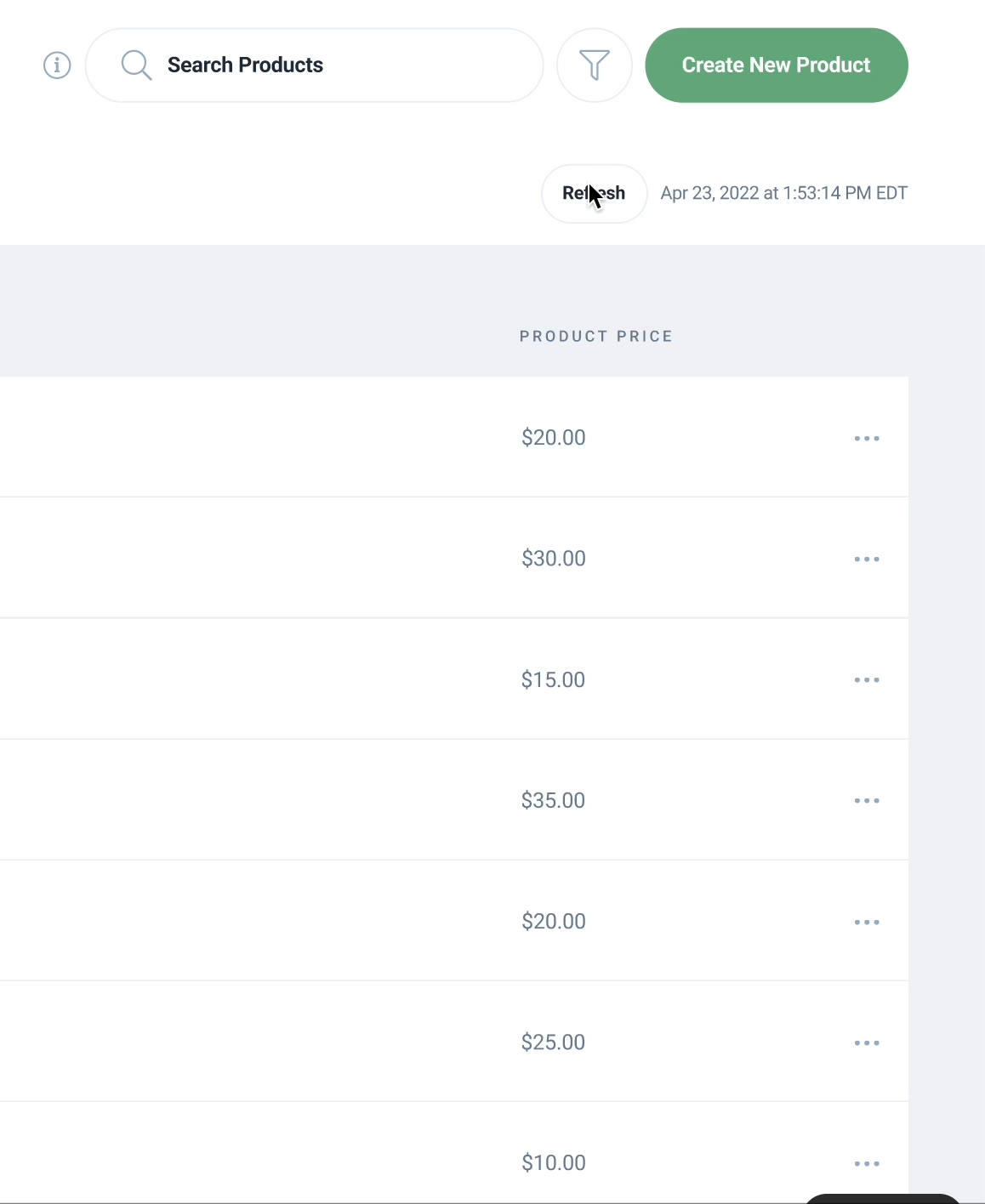Open options menu for first $20.00 product
Viewport: 985px width, 1204px height.
pos(867,439)
